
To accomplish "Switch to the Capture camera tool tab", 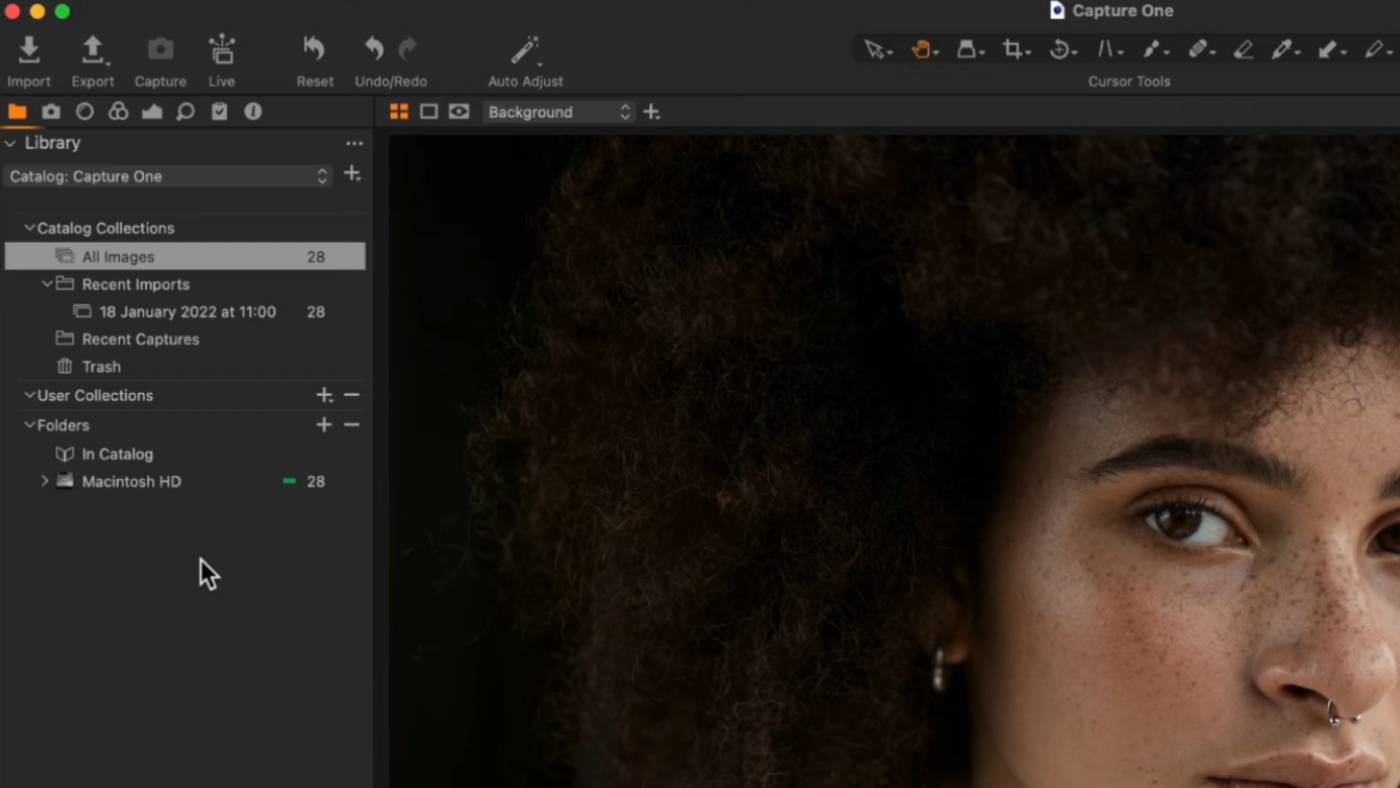I will tap(51, 112).
